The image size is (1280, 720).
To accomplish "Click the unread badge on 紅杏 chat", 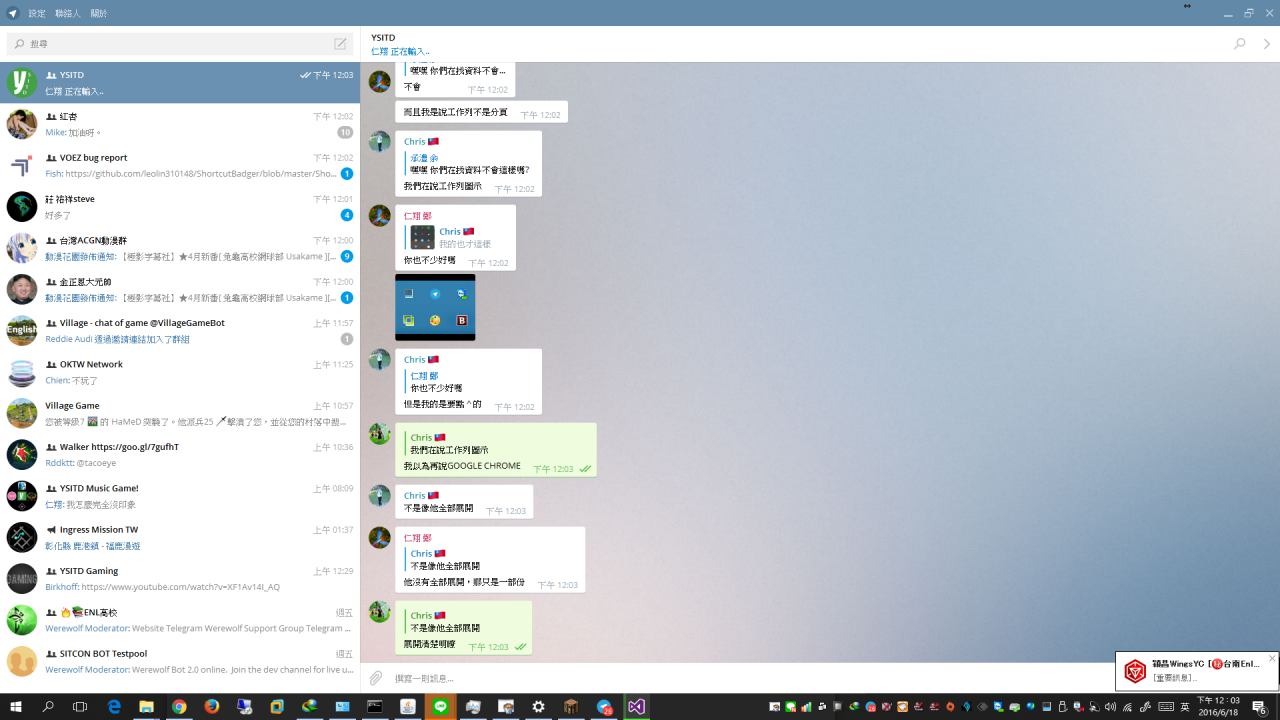I will (345, 132).
